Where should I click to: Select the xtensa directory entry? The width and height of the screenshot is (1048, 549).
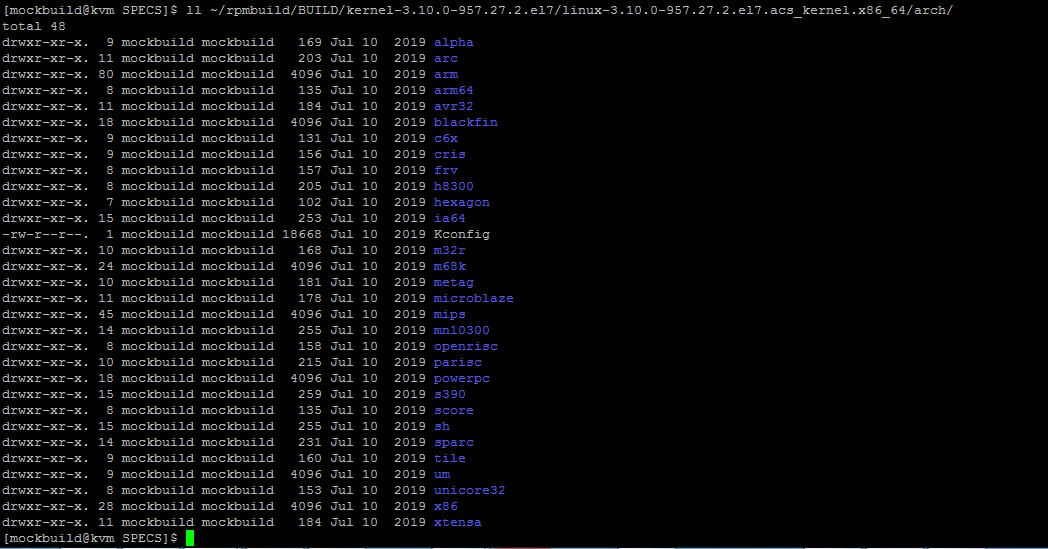click(x=457, y=524)
